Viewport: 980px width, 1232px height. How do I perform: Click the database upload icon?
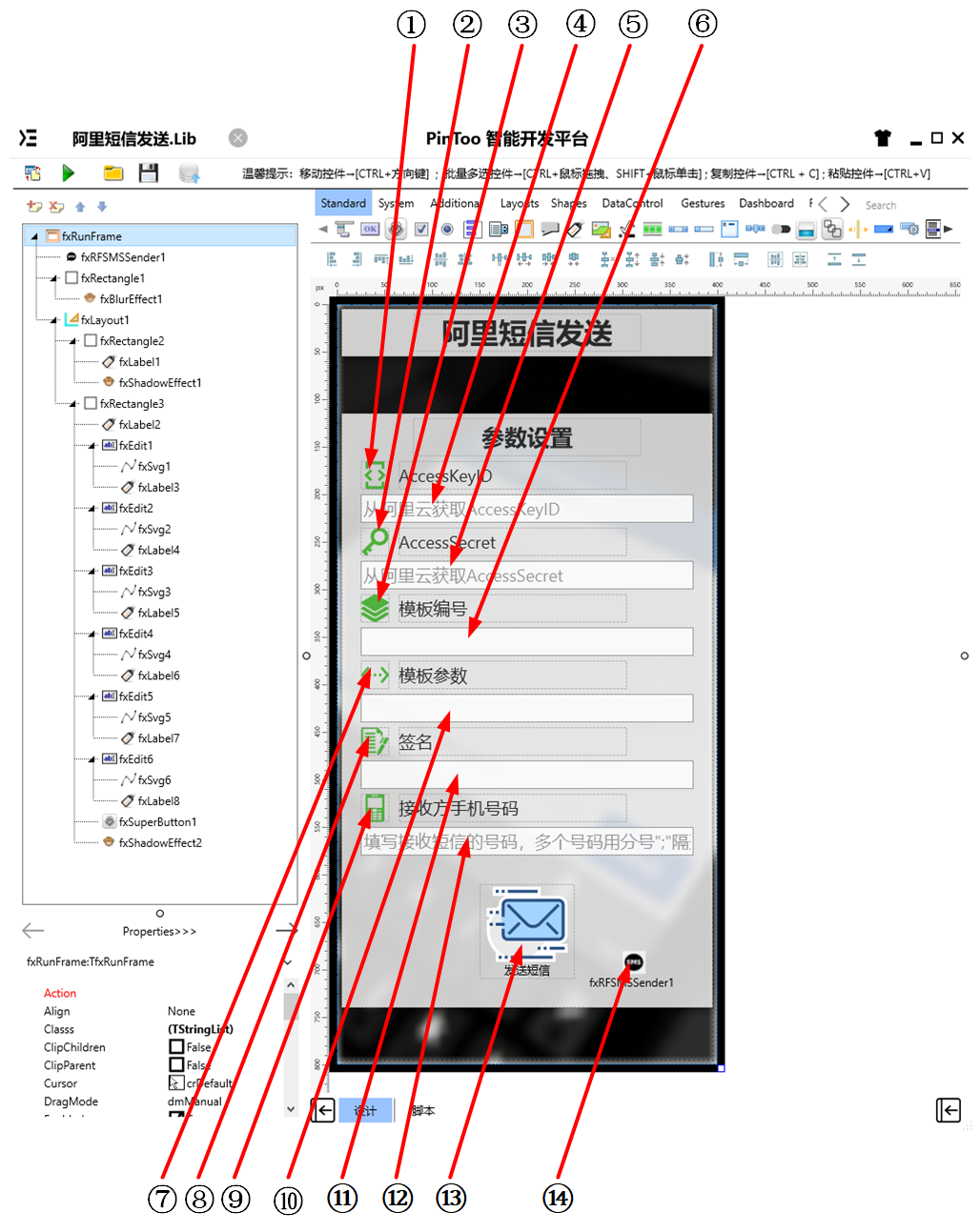tap(189, 172)
